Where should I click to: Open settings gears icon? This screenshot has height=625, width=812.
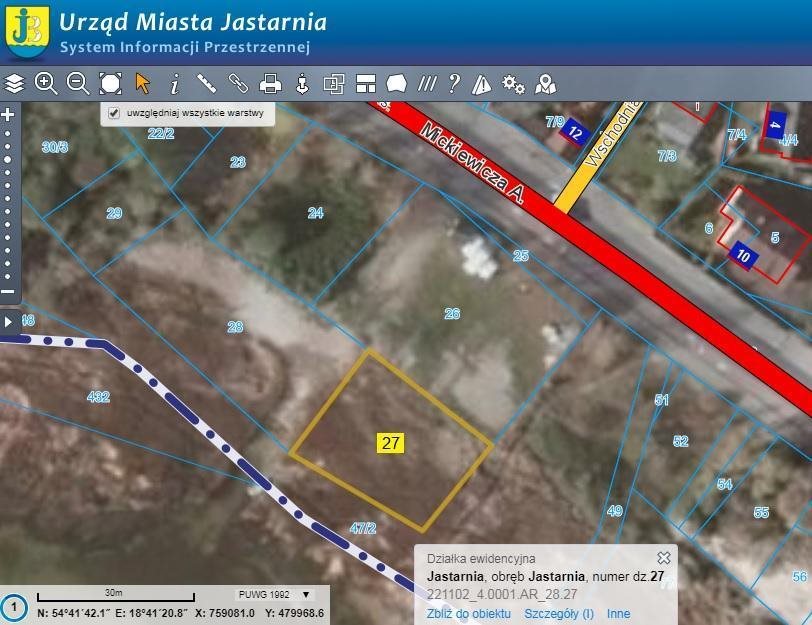(x=513, y=84)
